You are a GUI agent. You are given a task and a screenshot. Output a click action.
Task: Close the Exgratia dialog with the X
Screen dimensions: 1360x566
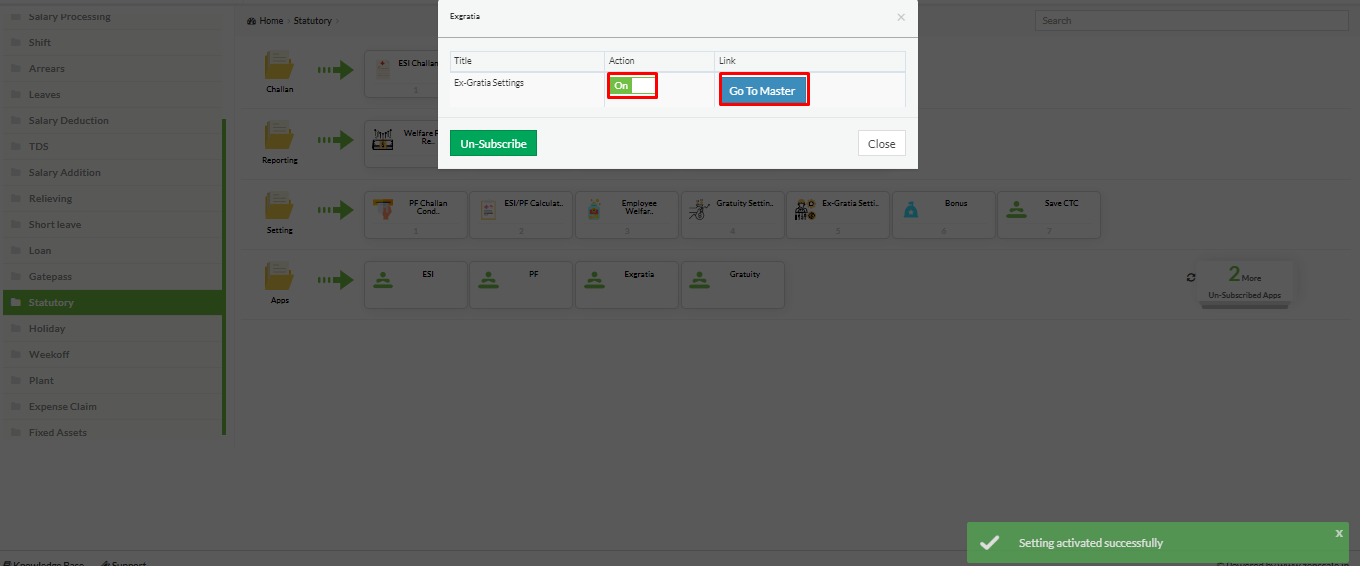click(901, 17)
